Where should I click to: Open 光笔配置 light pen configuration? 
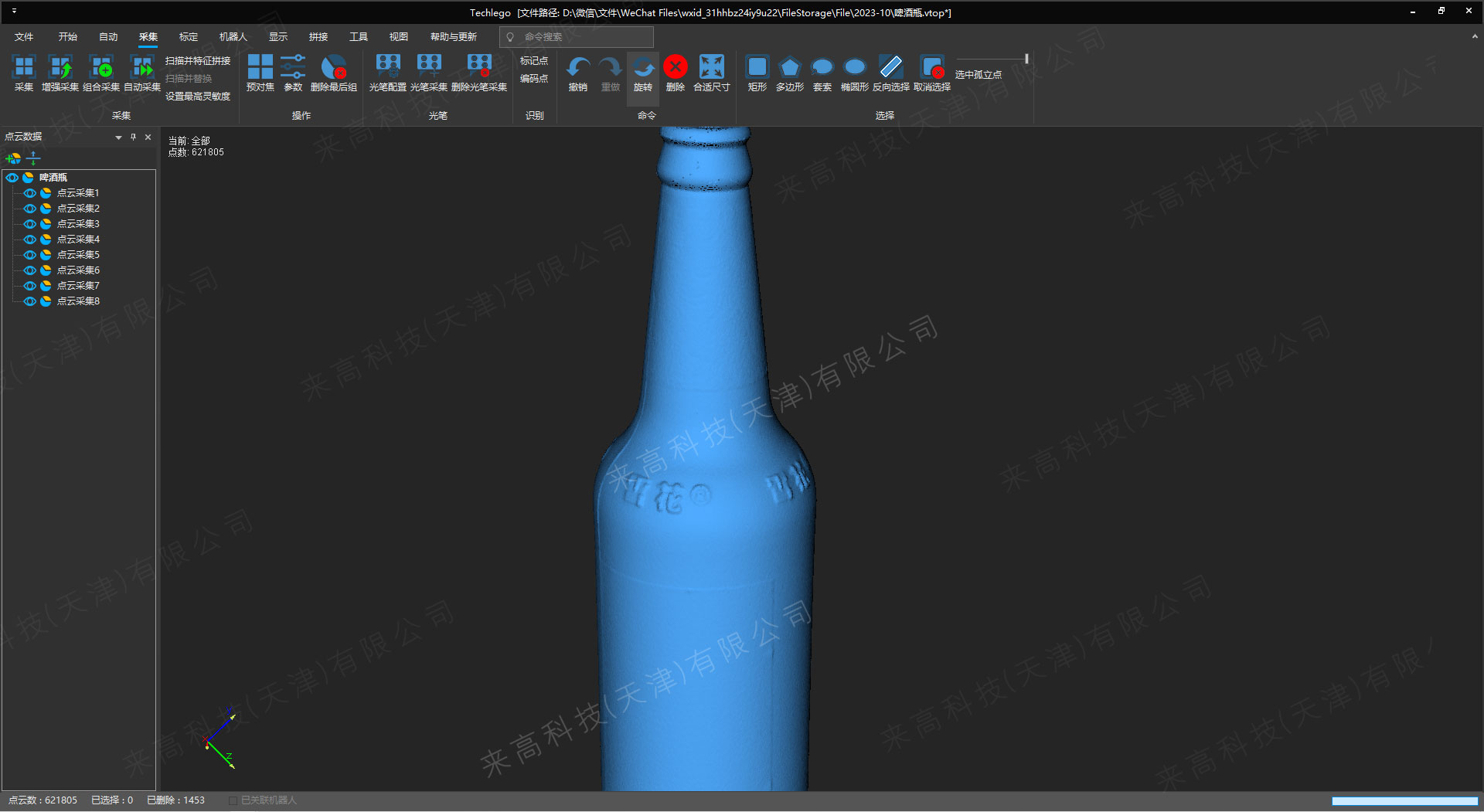tap(387, 68)
